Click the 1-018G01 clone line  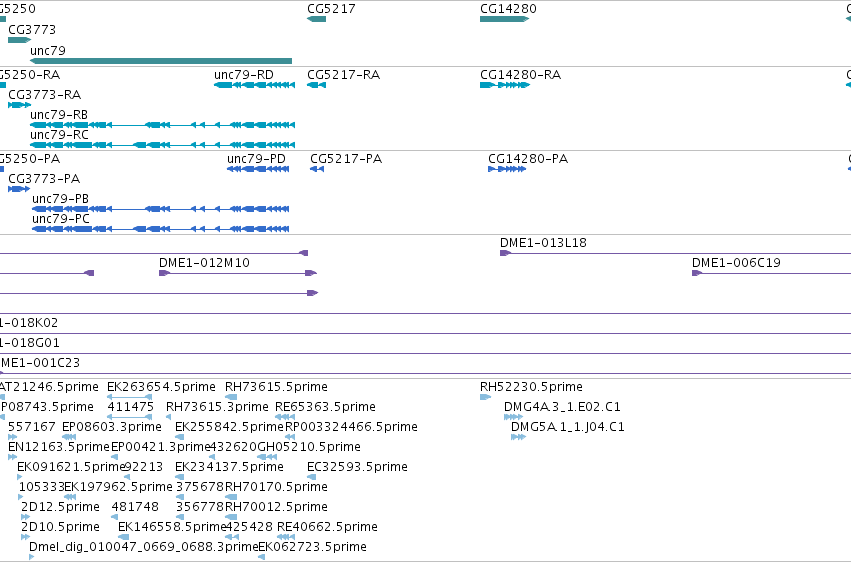(426, 353)
